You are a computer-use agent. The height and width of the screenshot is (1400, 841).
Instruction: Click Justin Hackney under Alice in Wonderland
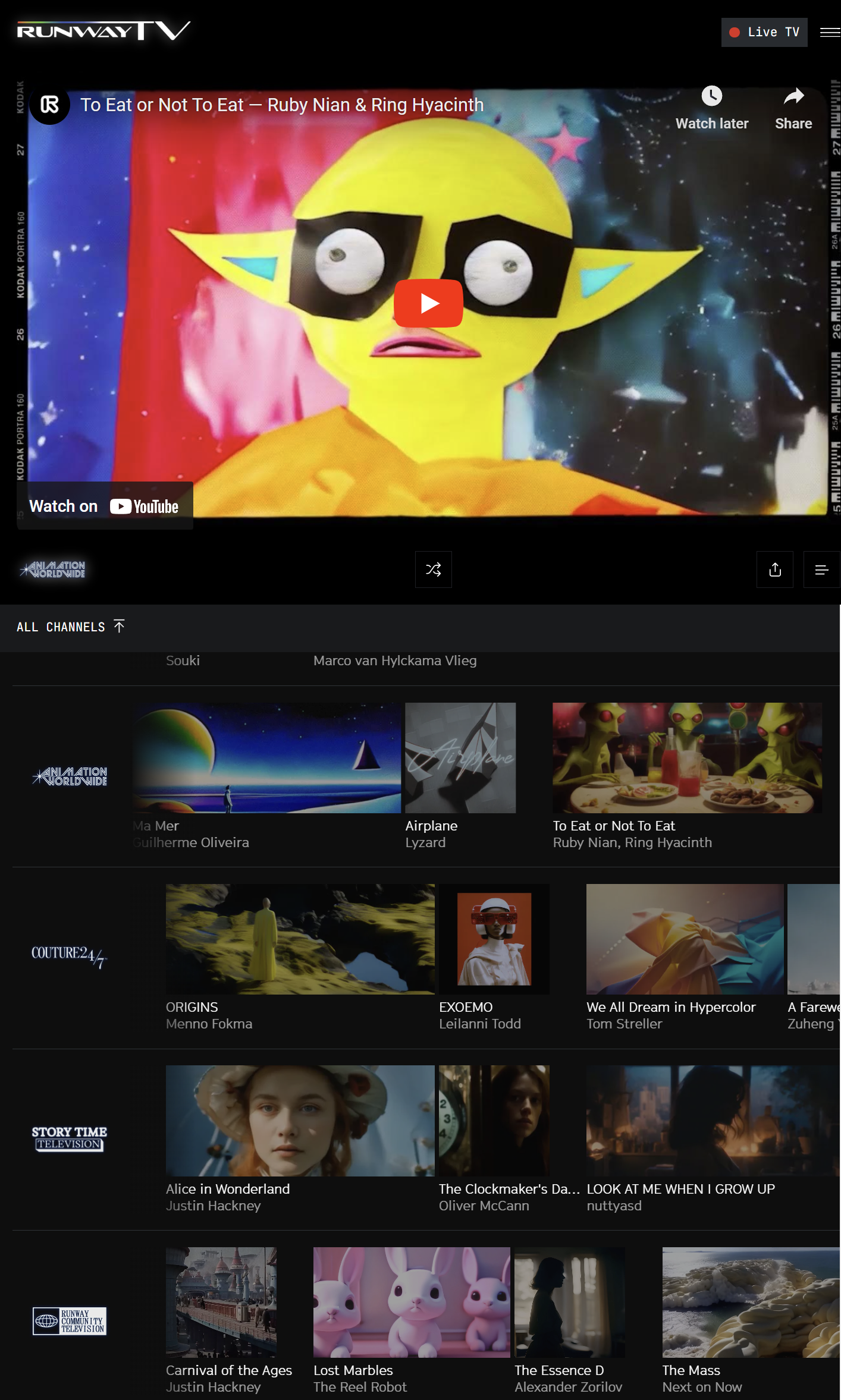pos(213,1206)
